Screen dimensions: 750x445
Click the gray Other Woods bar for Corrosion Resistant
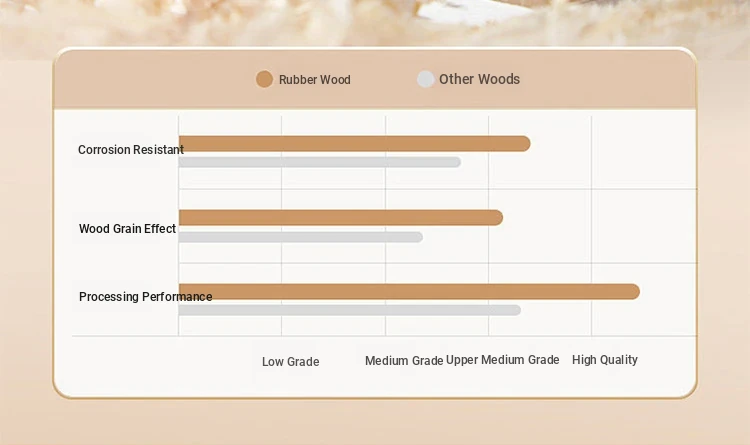click(x=320, y=162)
